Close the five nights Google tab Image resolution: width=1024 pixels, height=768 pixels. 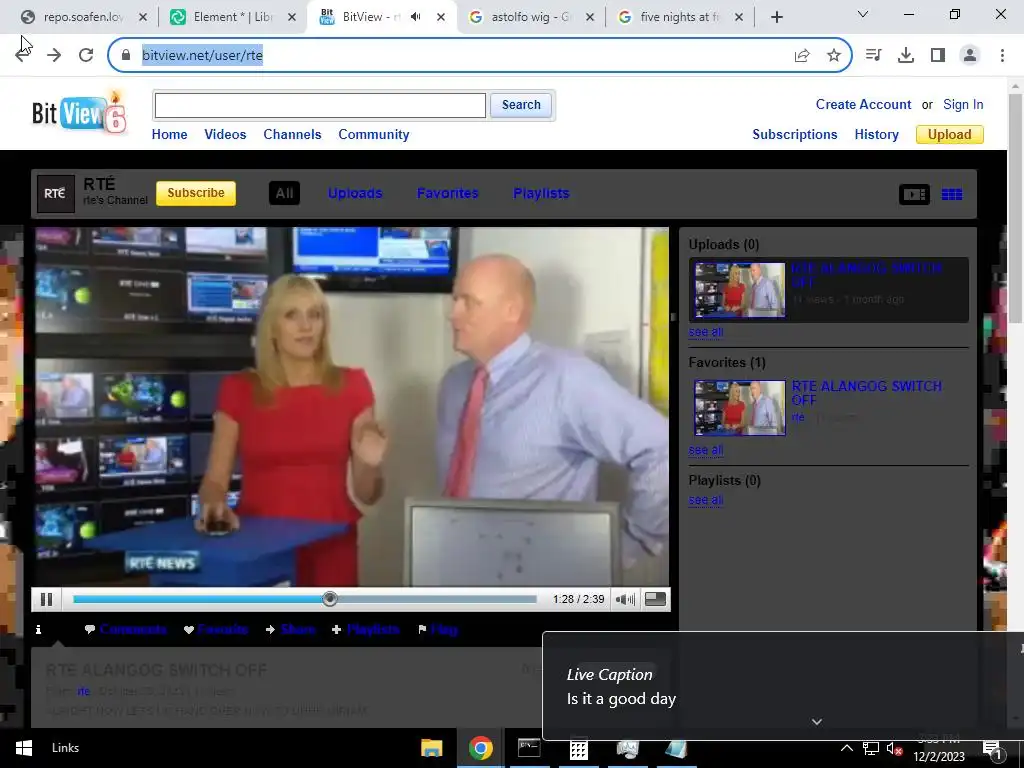[739, 17]
